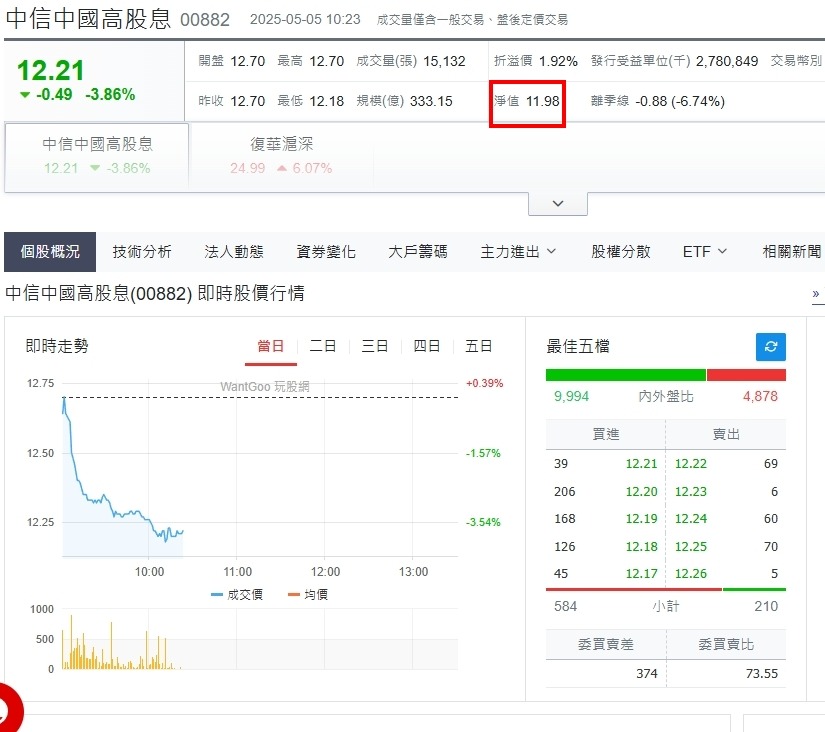Click the ask volume 69

pyautogui.click(x=771, y=464)
